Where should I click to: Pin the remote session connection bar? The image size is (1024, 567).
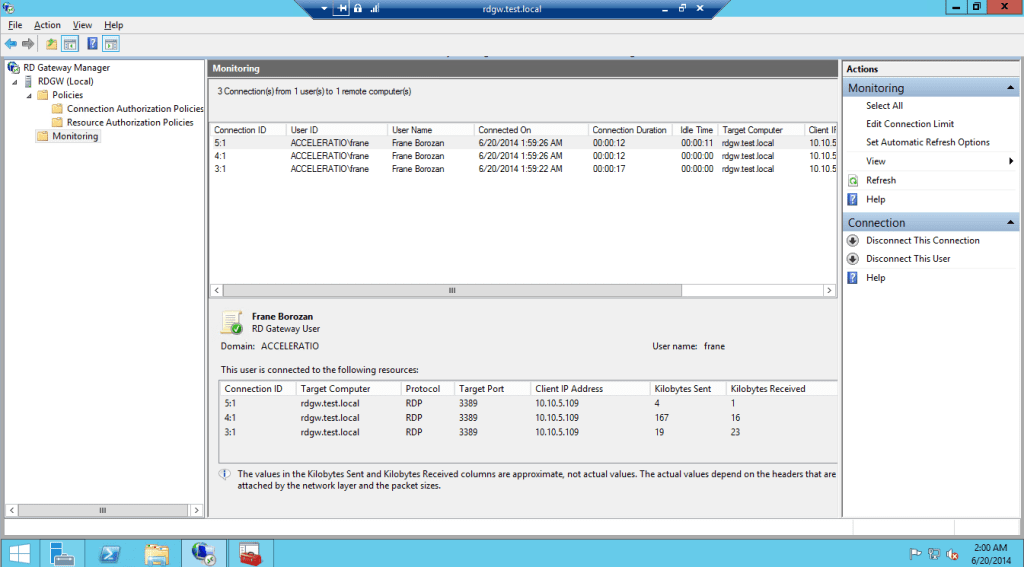(x=342, y=8)
